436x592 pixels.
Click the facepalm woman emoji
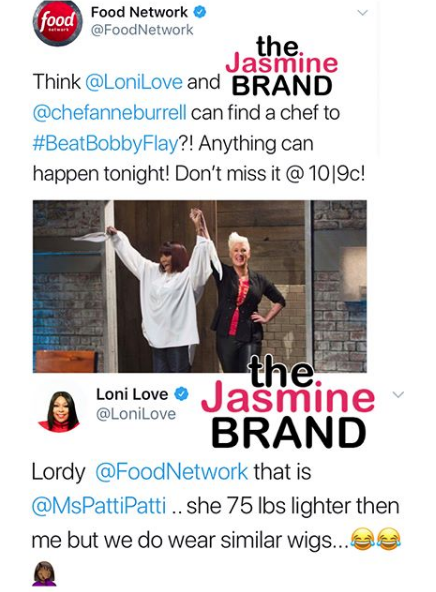click(44, 574)
